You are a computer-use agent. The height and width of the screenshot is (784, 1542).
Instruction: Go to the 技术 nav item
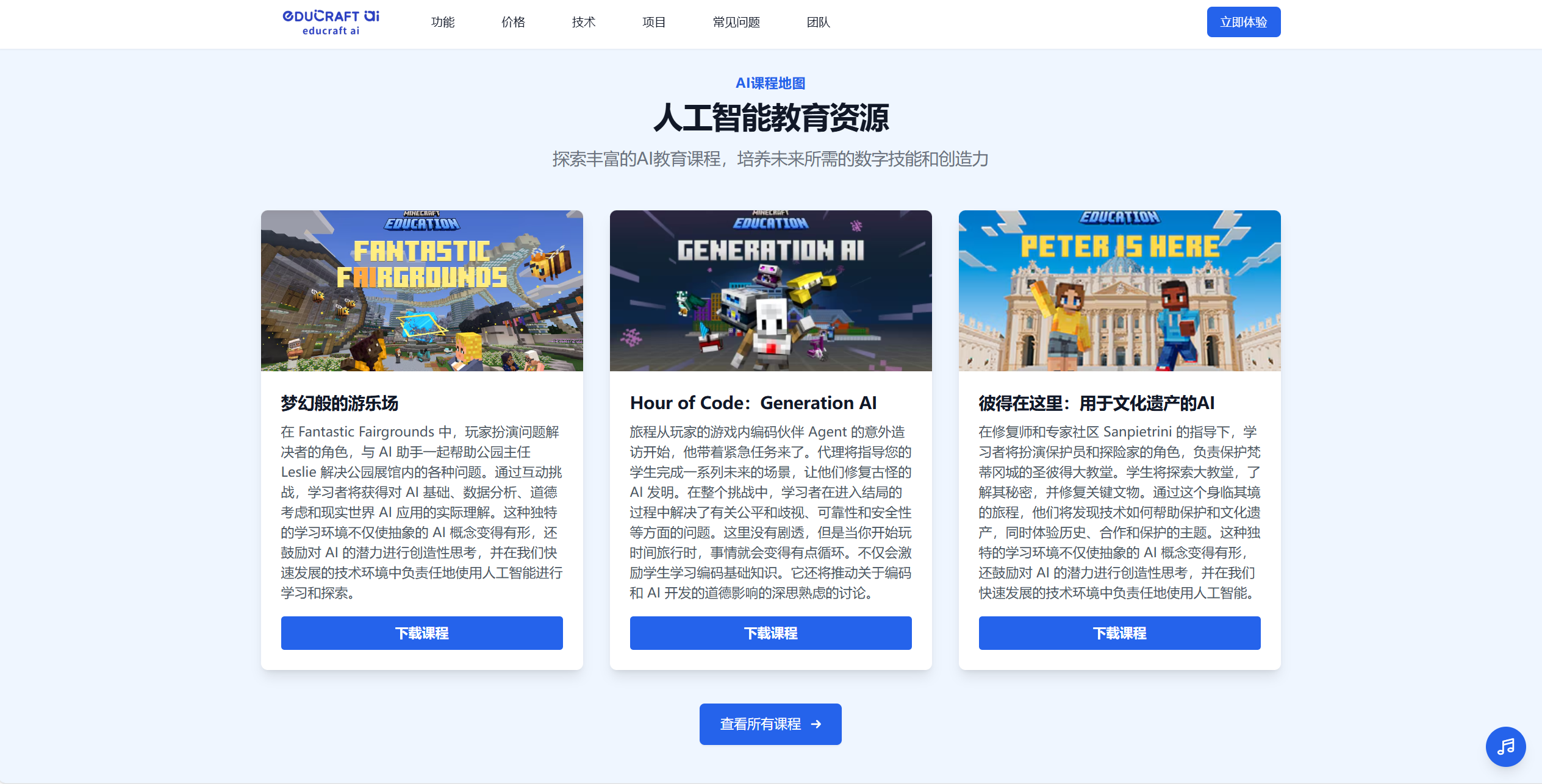pos(584,23)
